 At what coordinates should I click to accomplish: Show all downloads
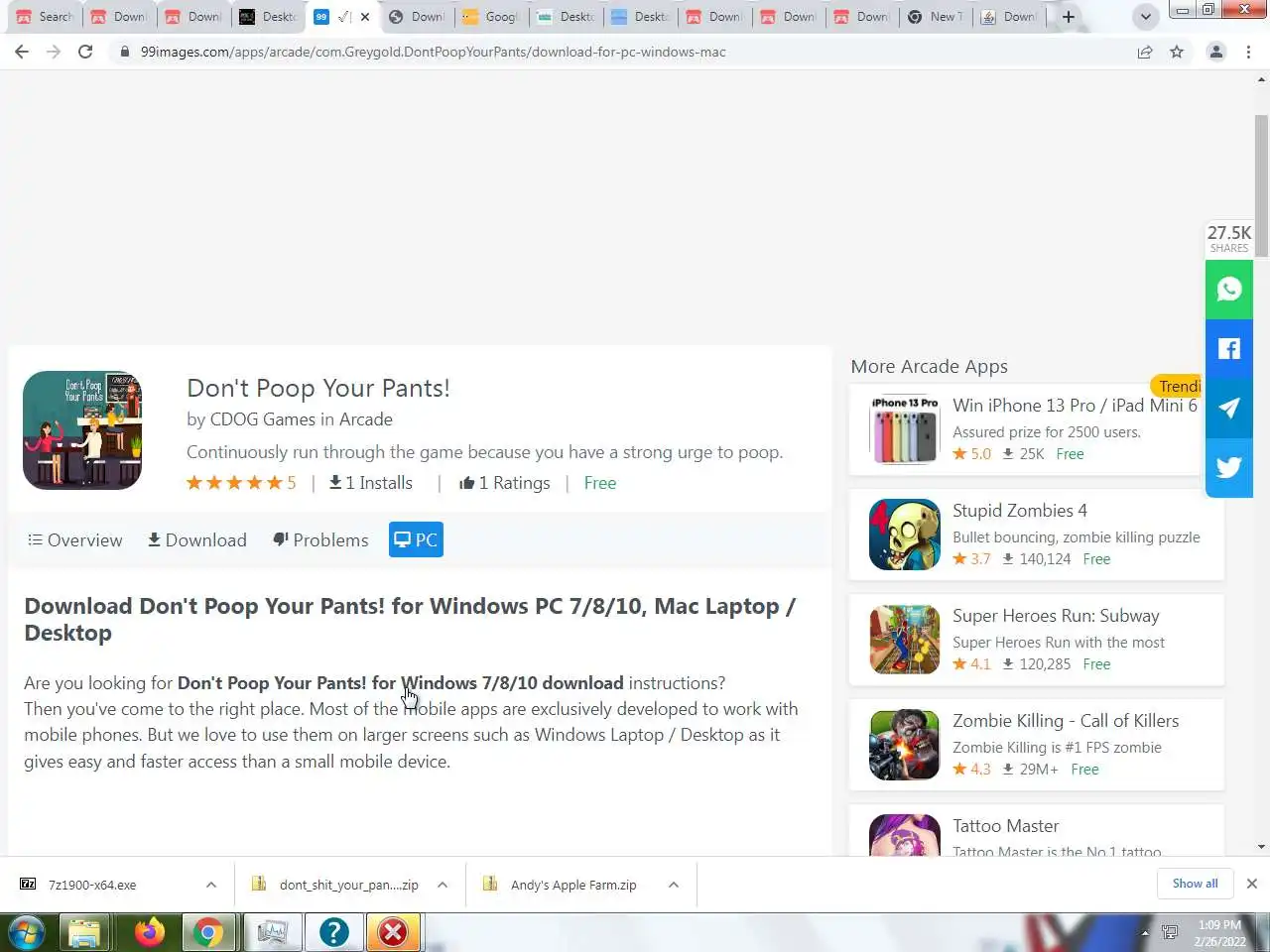click(1195, 884)
